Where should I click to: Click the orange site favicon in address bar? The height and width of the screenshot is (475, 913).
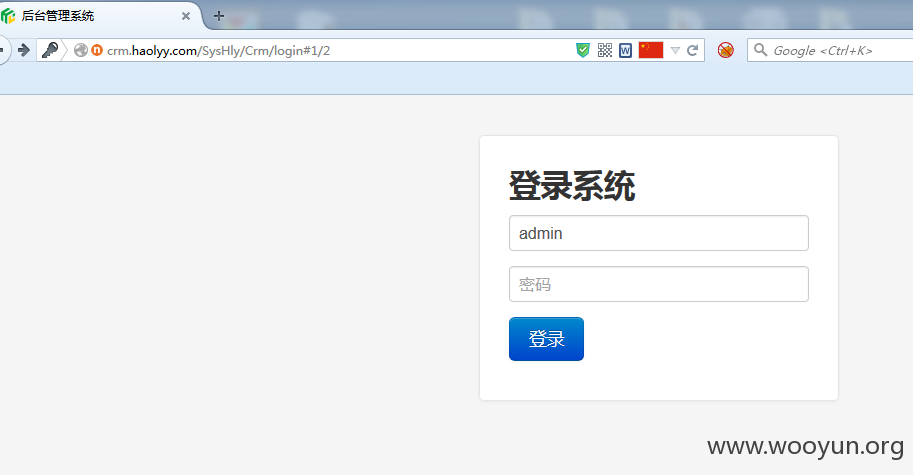click(97, 50)
